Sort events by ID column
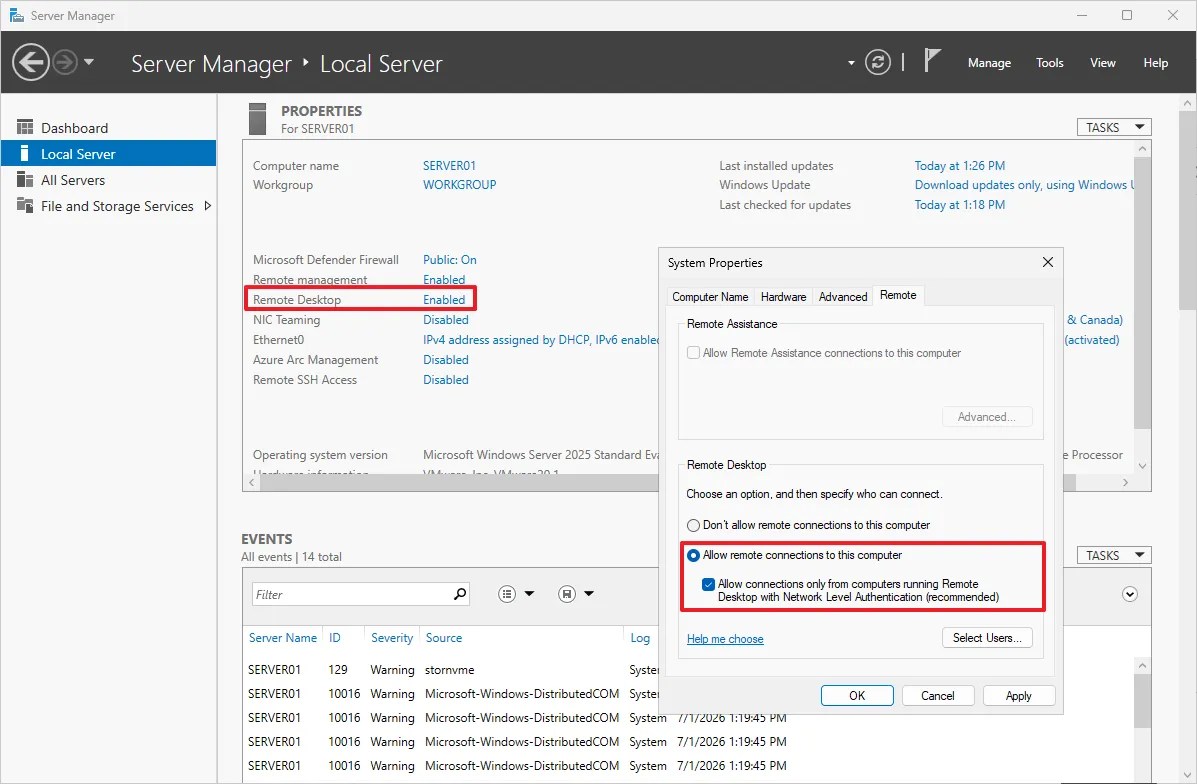Screen dimensions: 1197x784 (x=334, y=637)
